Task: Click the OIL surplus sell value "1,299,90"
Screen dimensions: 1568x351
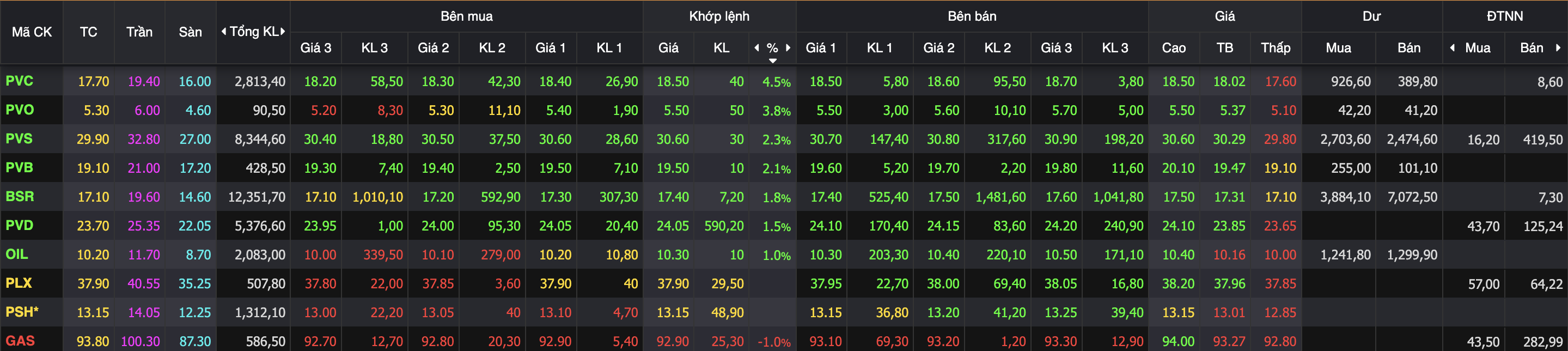Action: (1412, 255)
